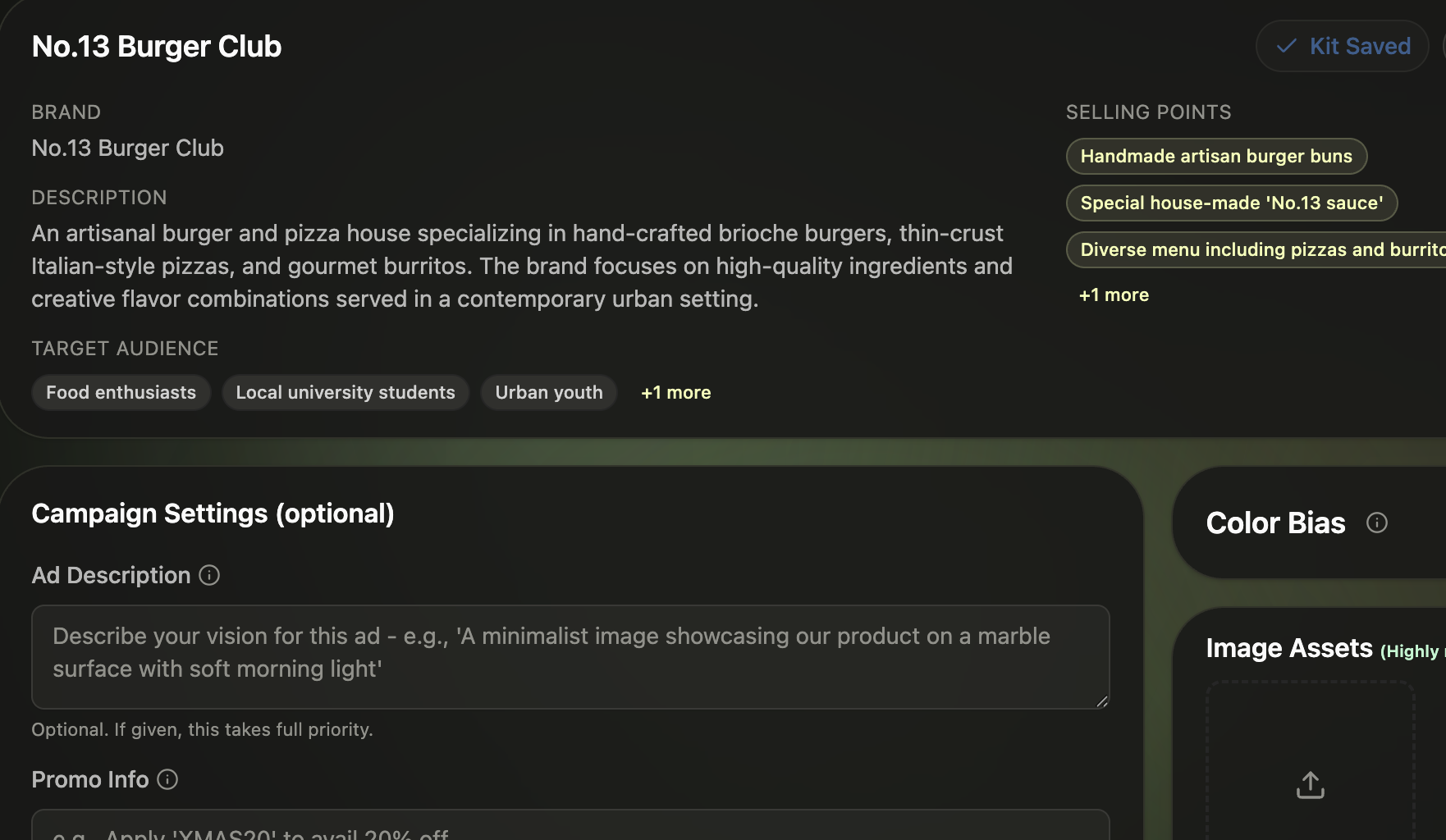This screenshot has height=840, width=1446.
Task: Click the Ad Description info icon
Action: coord(209,575)
